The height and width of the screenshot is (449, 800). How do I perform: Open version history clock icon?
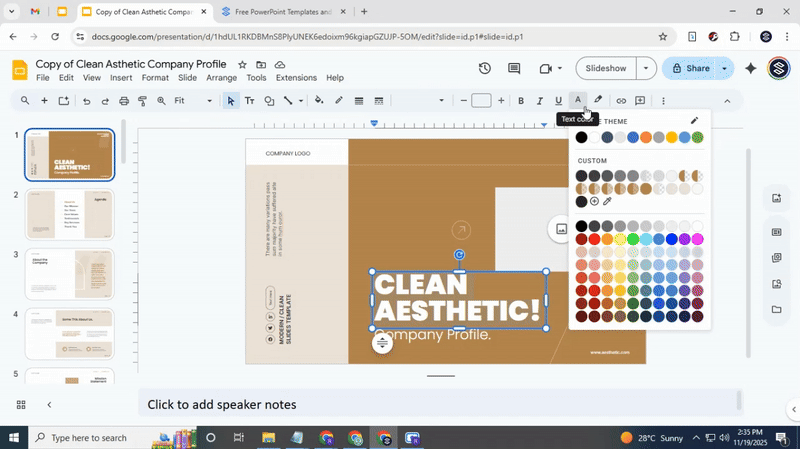tap(484, 68)
